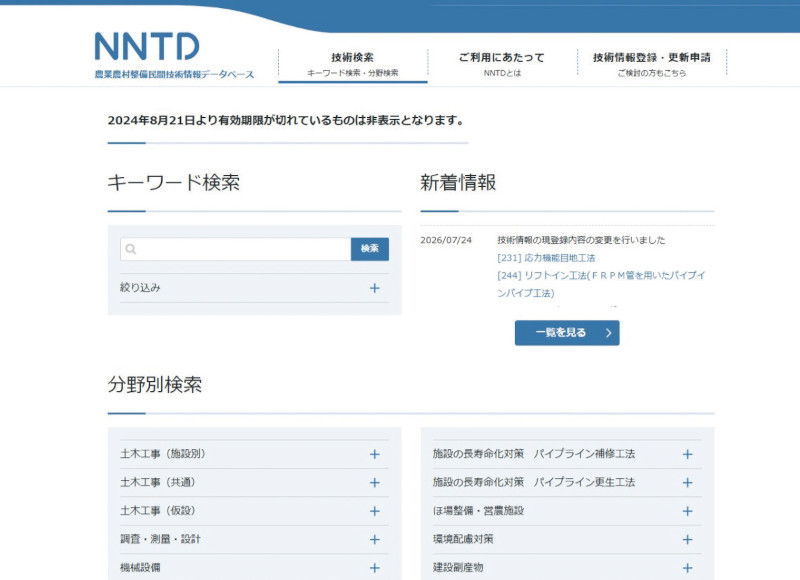Focus the keyword search input field
This screenshot has width=800, height=580.
coord(236,249)
